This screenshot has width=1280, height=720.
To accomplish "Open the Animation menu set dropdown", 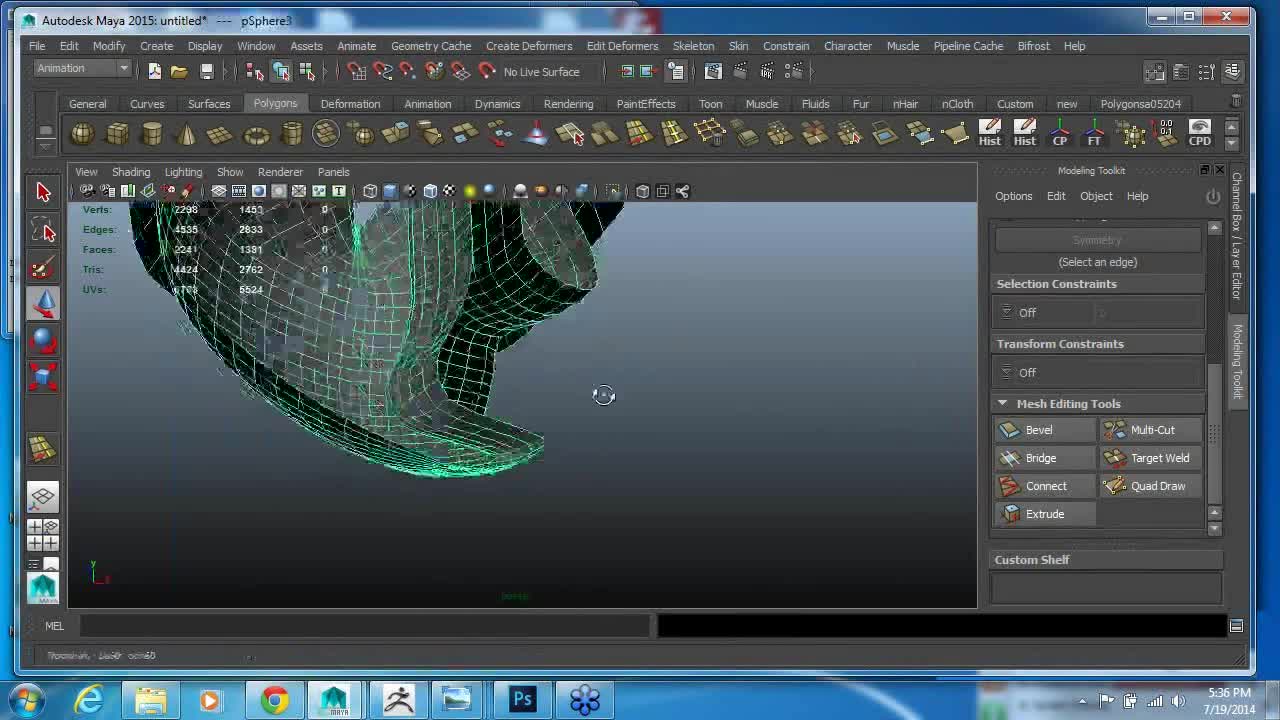I will 82,69.
